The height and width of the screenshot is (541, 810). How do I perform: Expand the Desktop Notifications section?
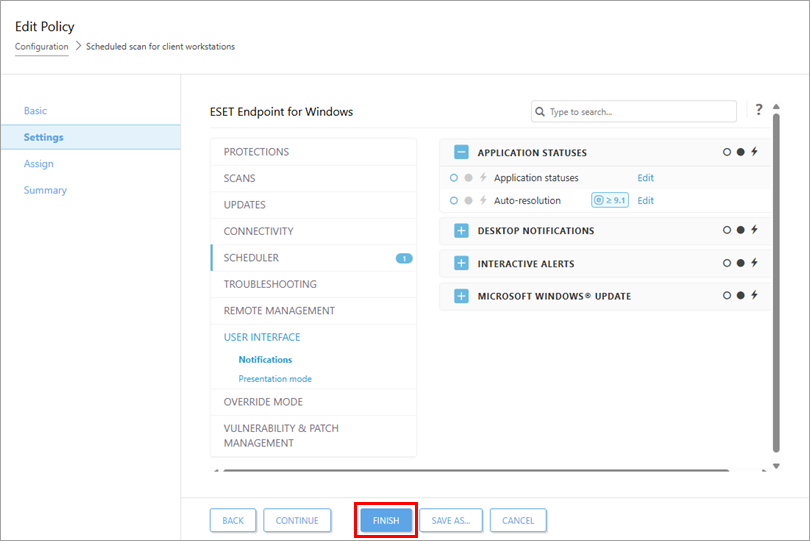(x=461, y=231)
